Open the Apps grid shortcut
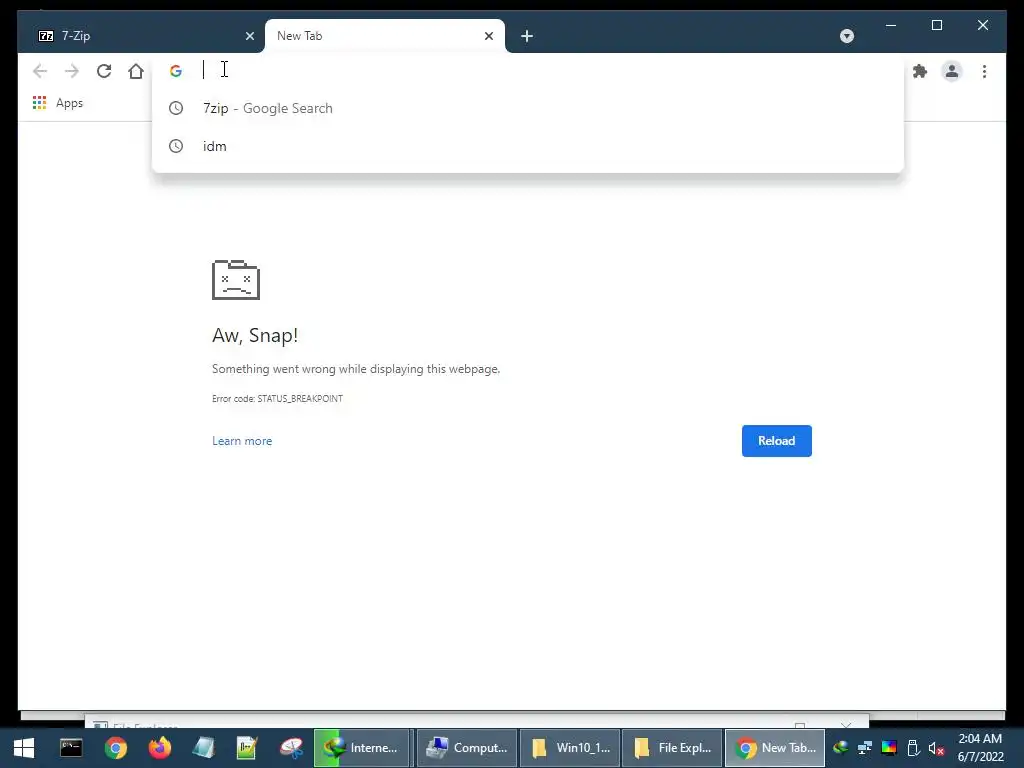This screenshot has height=768, width=1024. (x=57, y=103)
